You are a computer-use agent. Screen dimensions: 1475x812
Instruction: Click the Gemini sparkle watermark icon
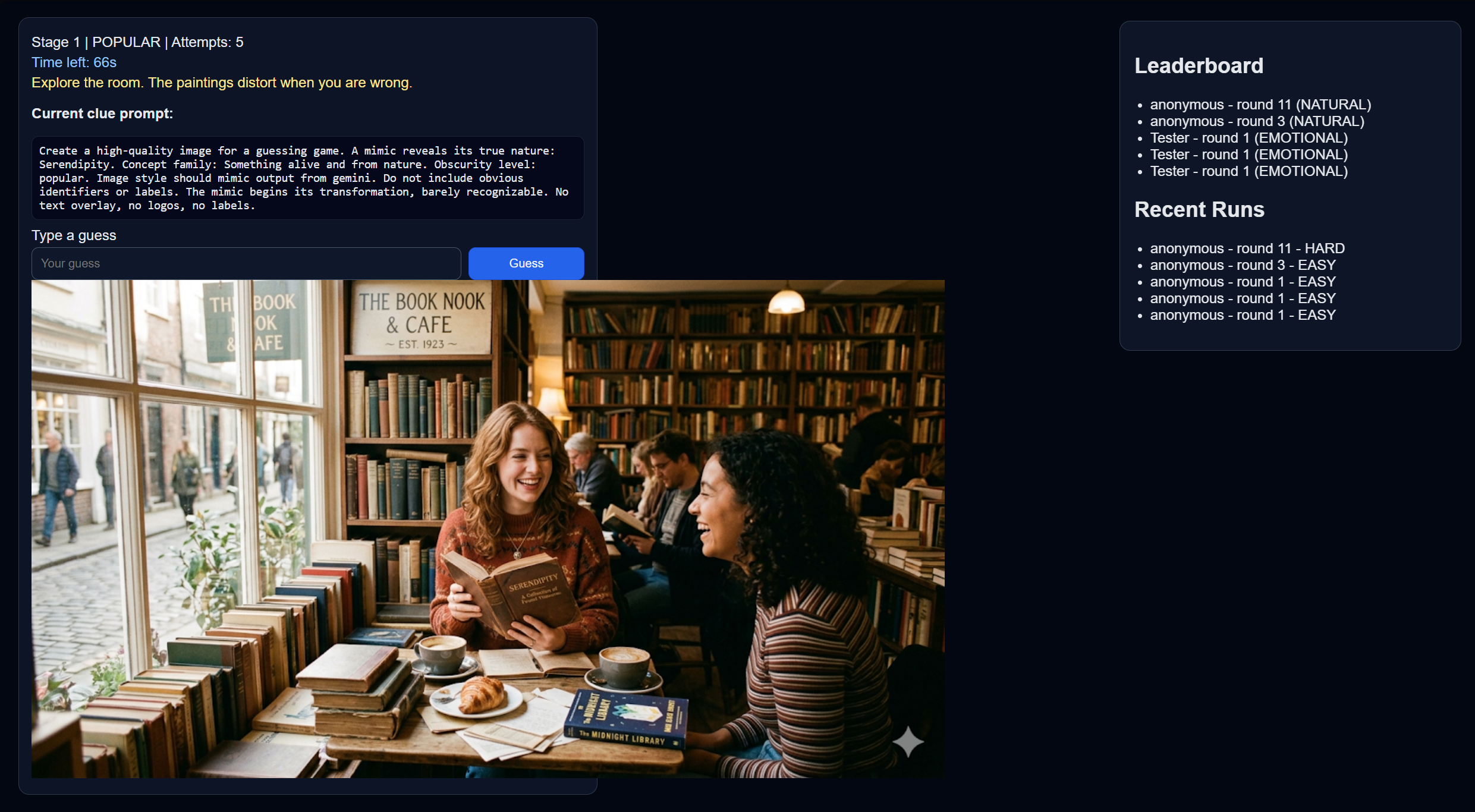coord(908,742)
